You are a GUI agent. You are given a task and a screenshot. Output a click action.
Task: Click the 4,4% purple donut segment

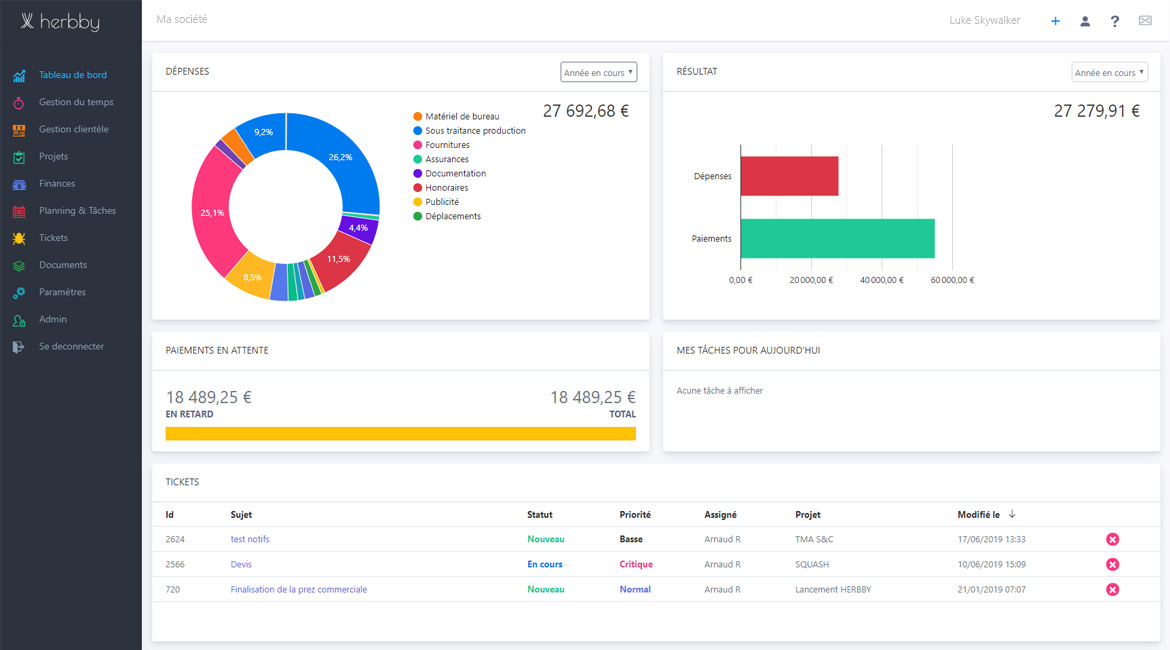click(x=359, y=228)
